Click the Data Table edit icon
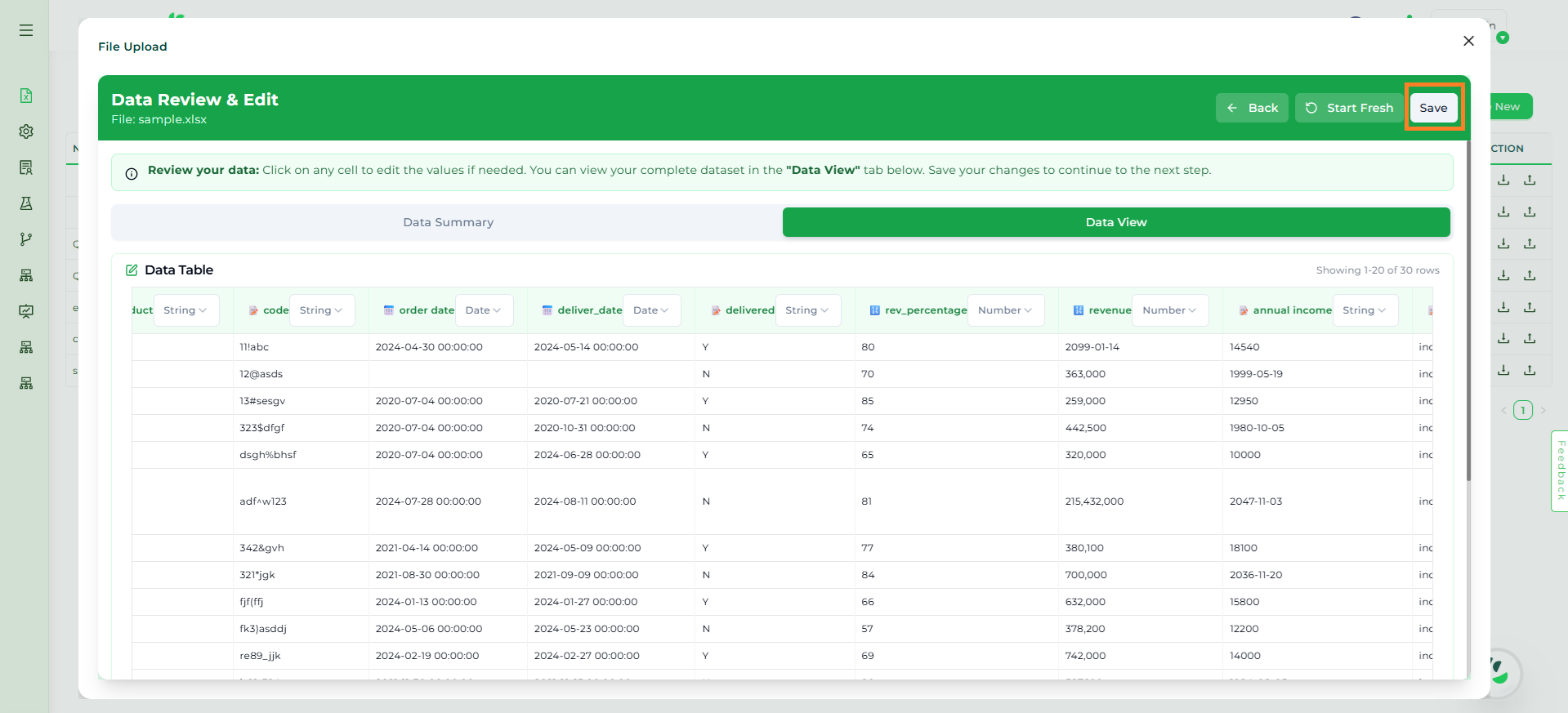 point(132,270)
